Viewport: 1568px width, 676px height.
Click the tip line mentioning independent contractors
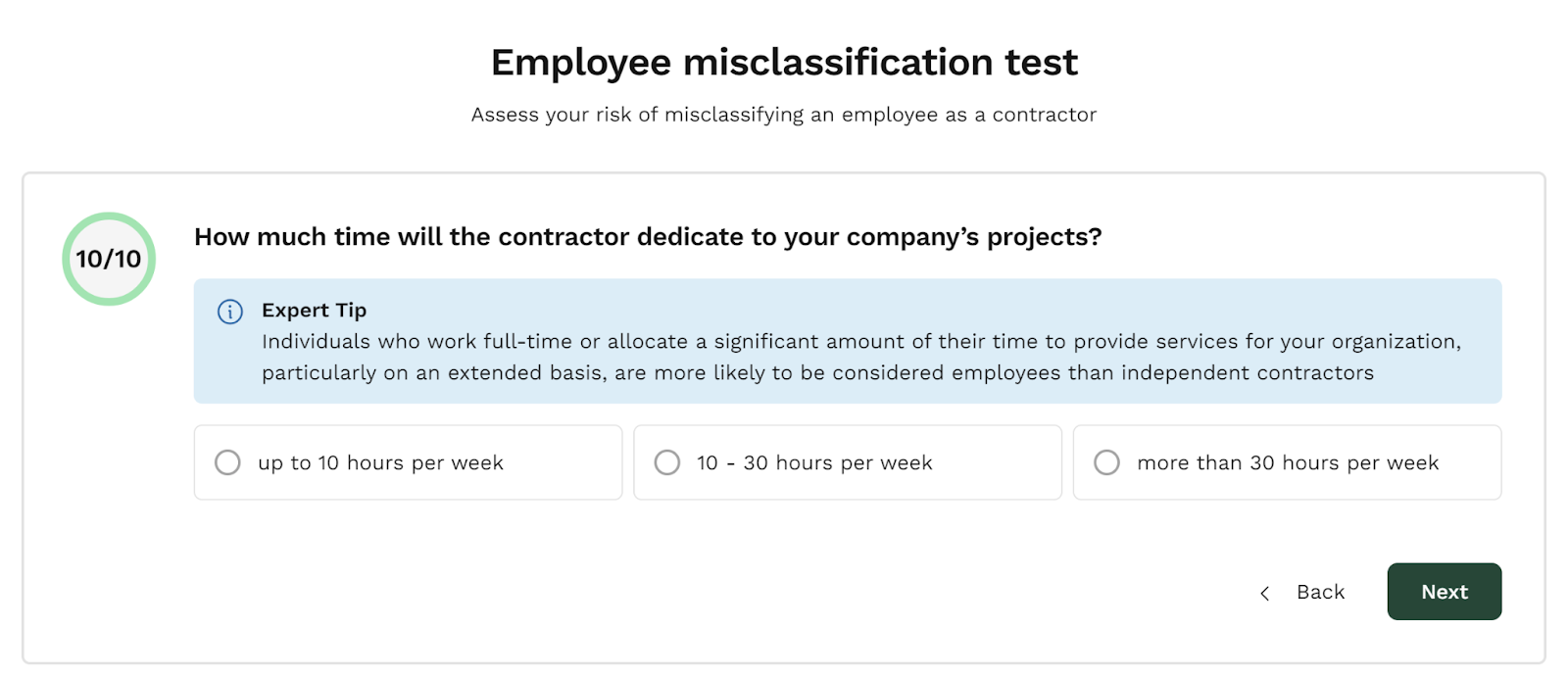coord(817,373)
